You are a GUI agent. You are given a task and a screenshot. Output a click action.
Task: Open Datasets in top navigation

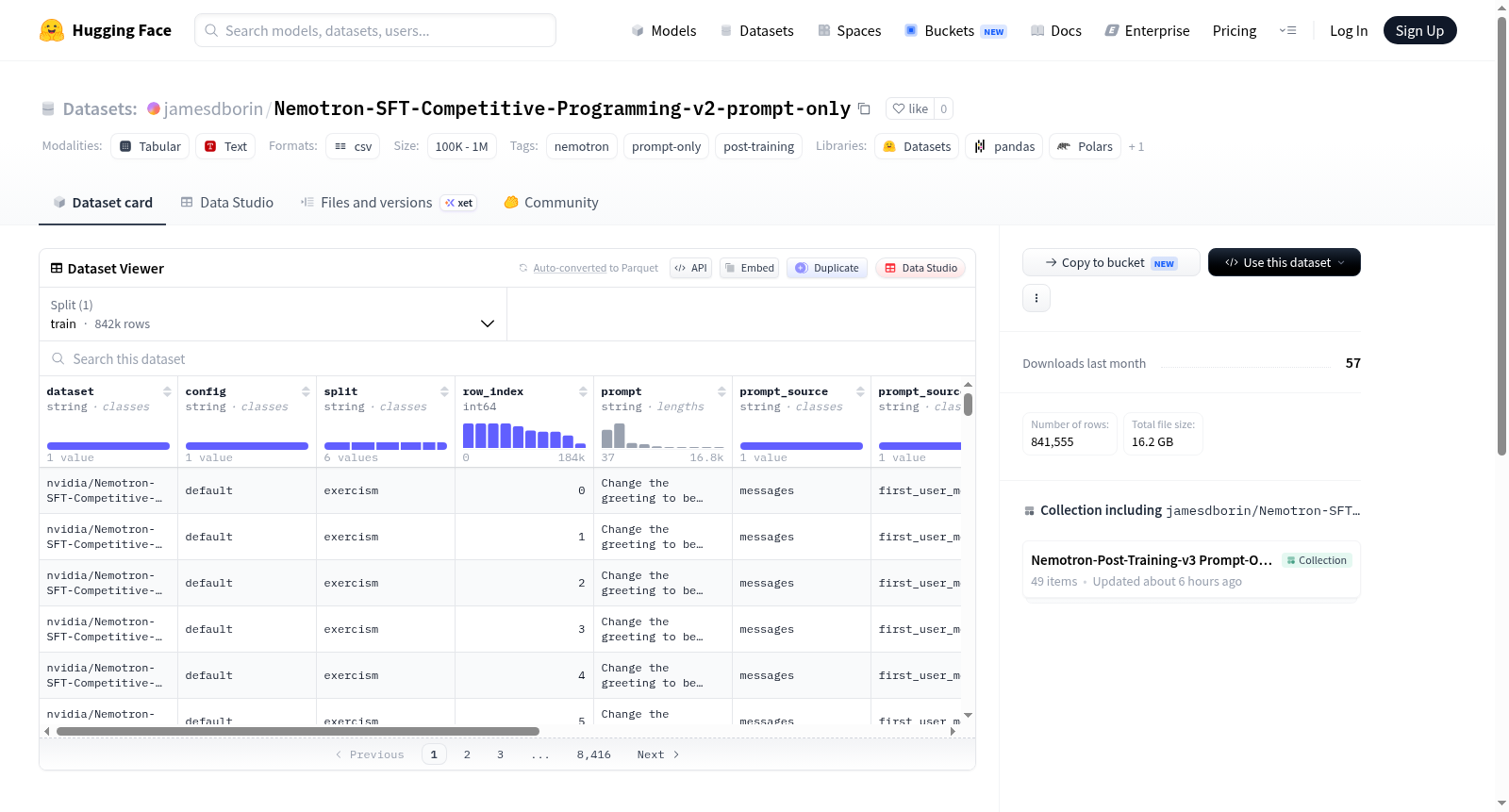[756, 30]
